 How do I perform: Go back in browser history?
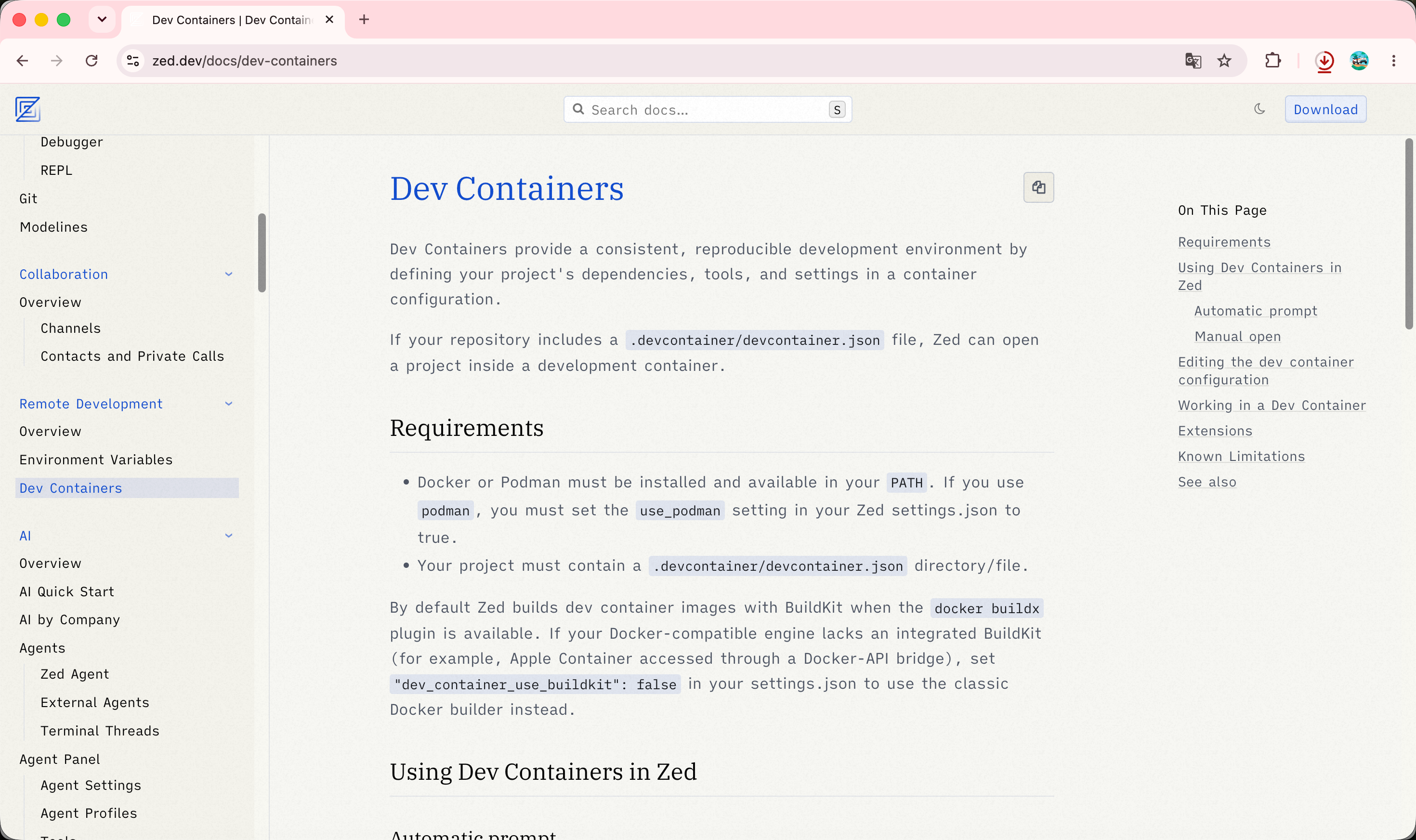23,61
